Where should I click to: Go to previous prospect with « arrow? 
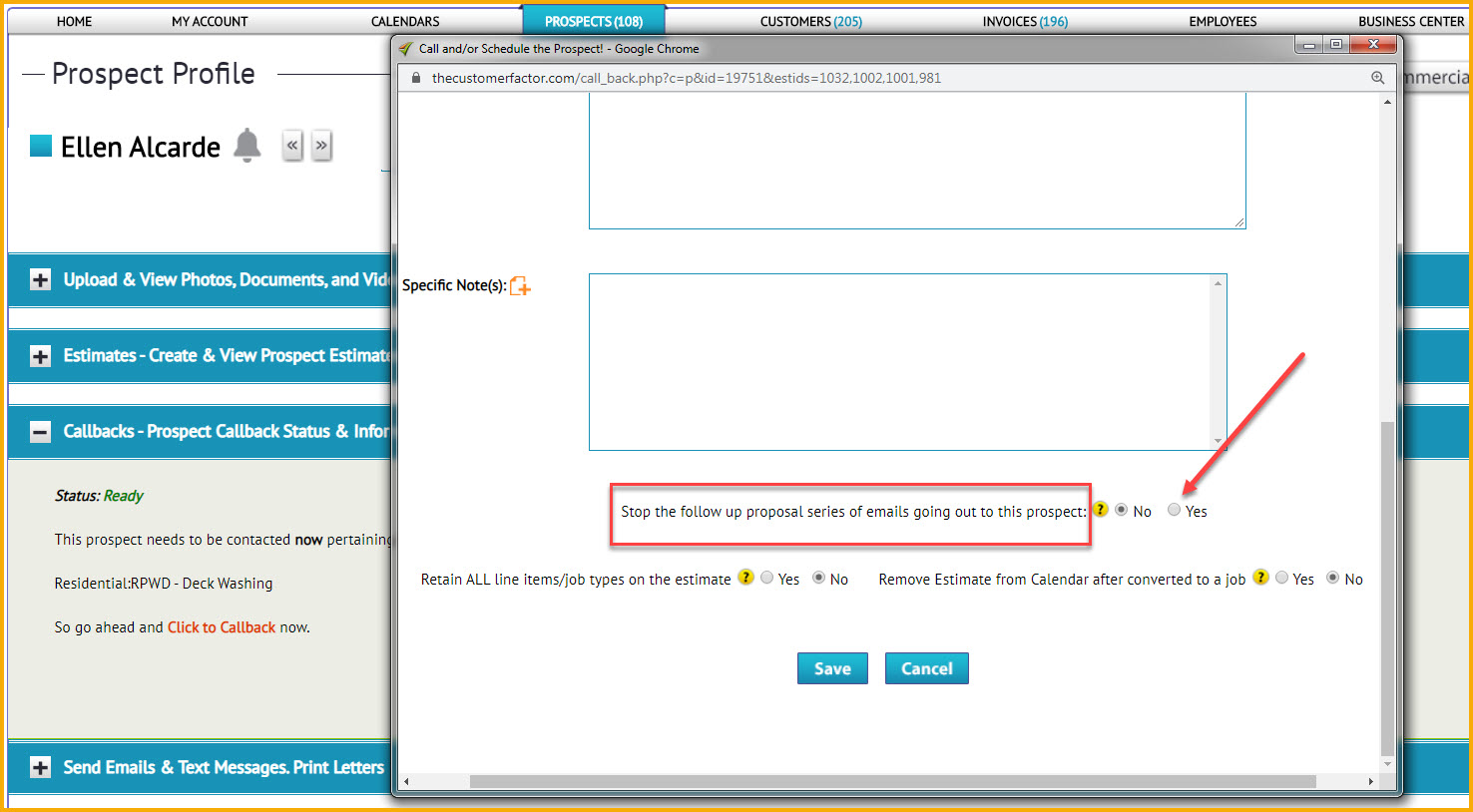click(x=292, y=146)
